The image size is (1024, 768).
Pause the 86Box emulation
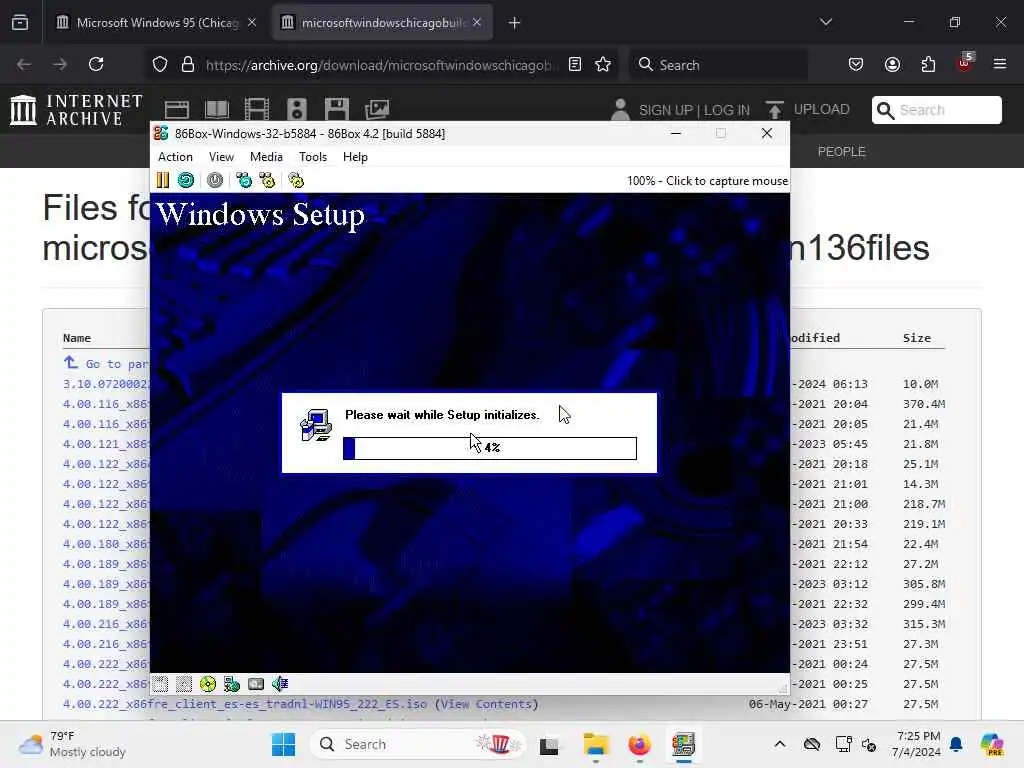pos(163,180)
